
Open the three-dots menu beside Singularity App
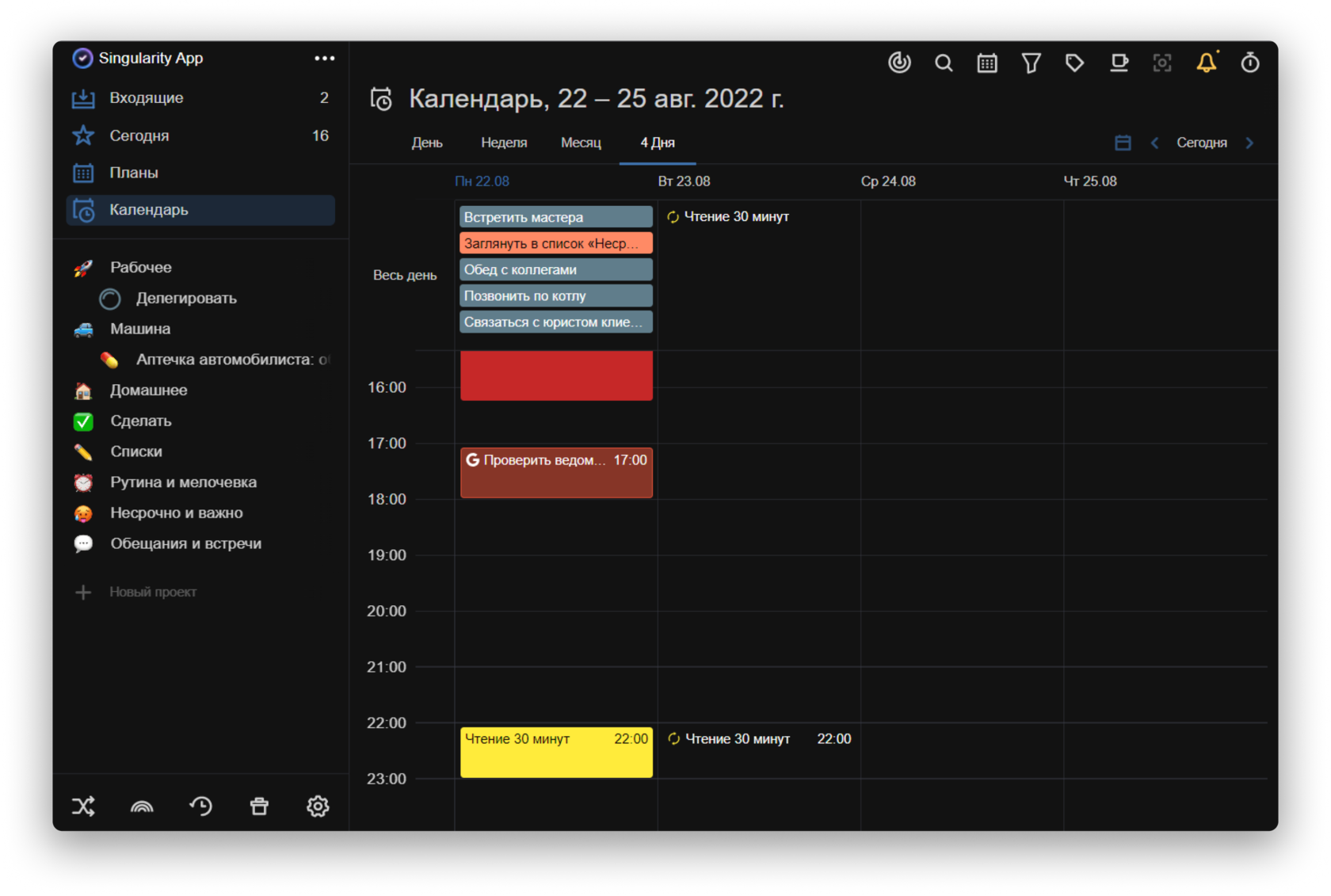324,58
